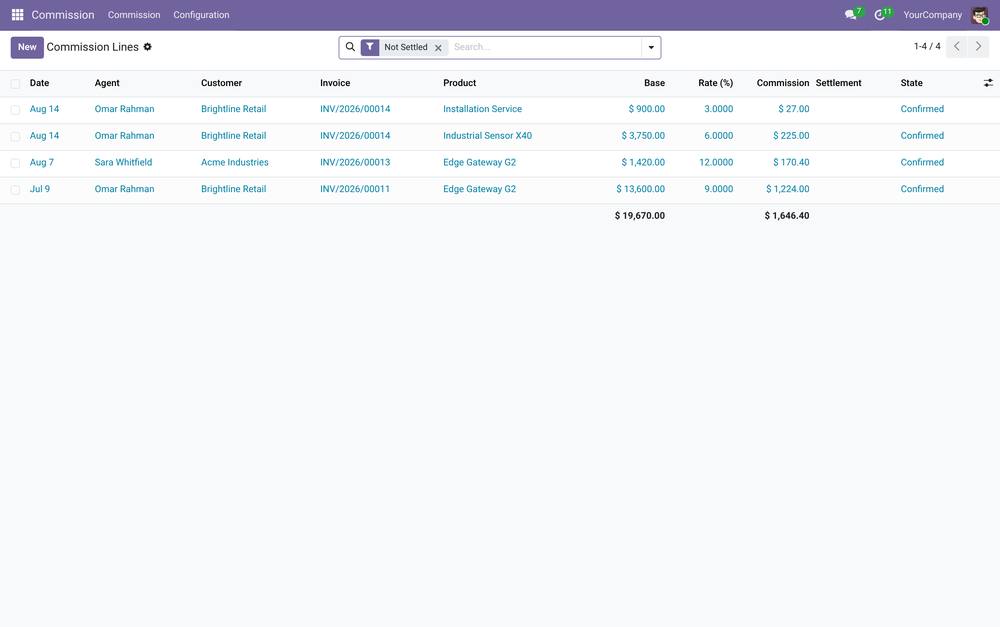
Task: Click the Sara Whitfield agent cell
Action: click(123, 163)
